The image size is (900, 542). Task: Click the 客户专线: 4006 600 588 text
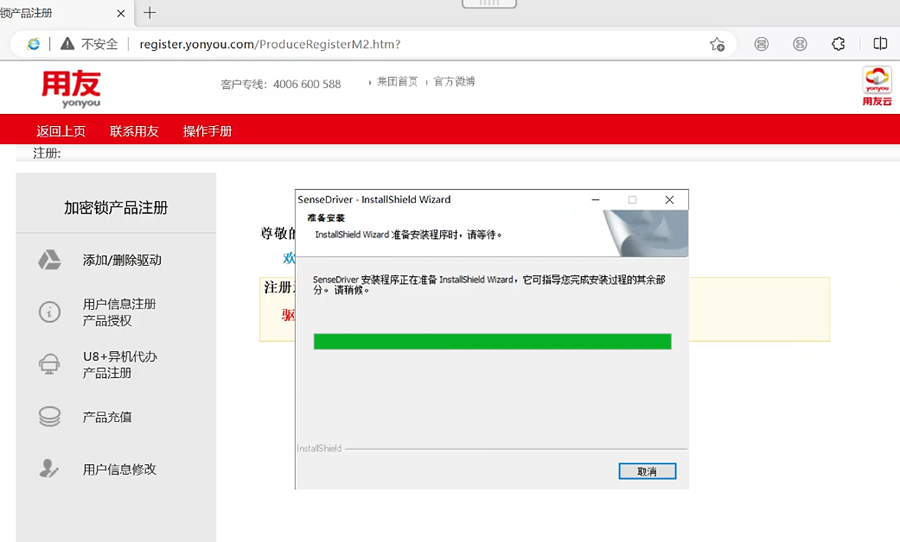tap(281, 84)
